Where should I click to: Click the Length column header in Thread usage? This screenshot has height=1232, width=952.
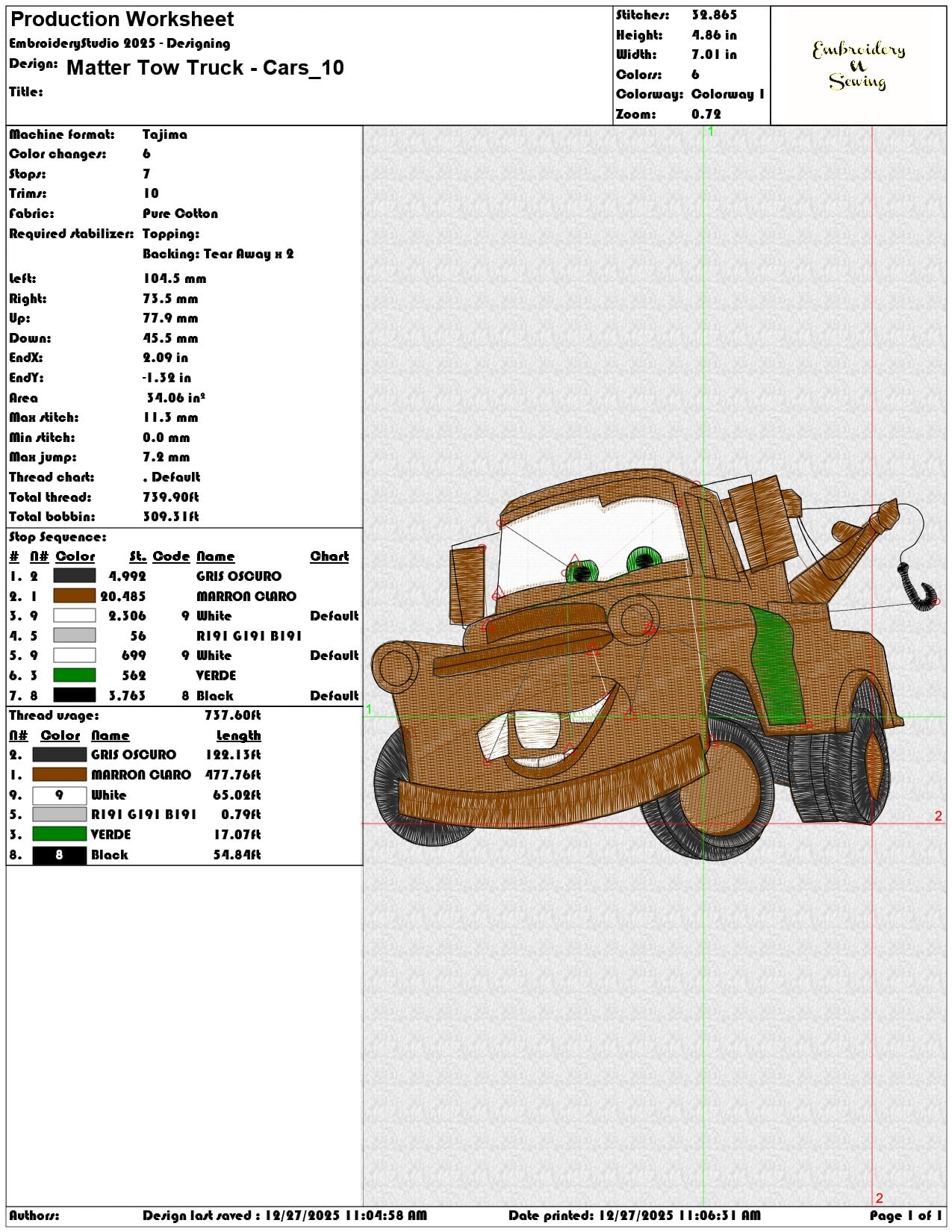(239, 735)
